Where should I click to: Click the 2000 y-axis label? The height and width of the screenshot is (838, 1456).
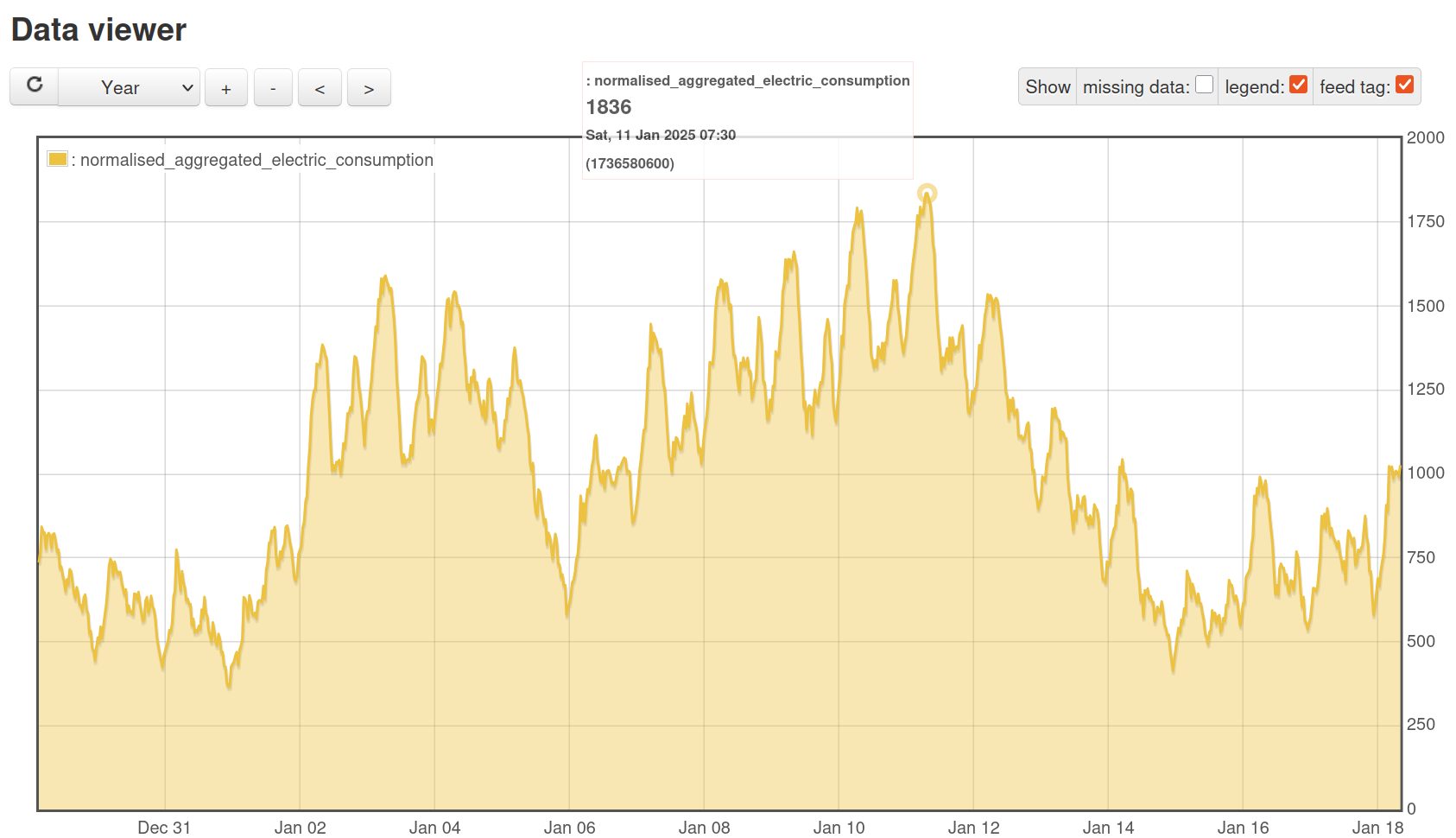pyautogui.click(x=1425, y=137)
